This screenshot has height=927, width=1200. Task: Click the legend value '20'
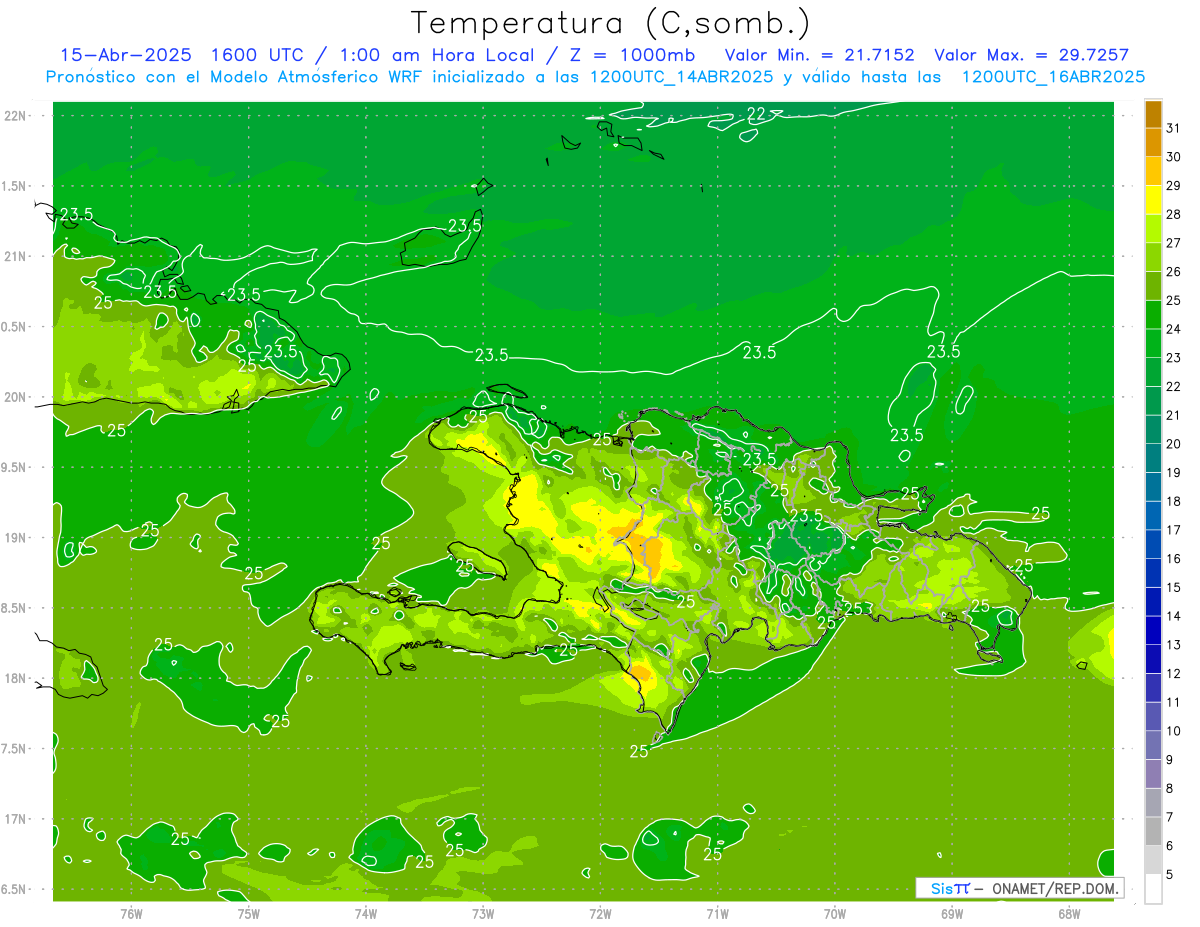point(1174,444)
